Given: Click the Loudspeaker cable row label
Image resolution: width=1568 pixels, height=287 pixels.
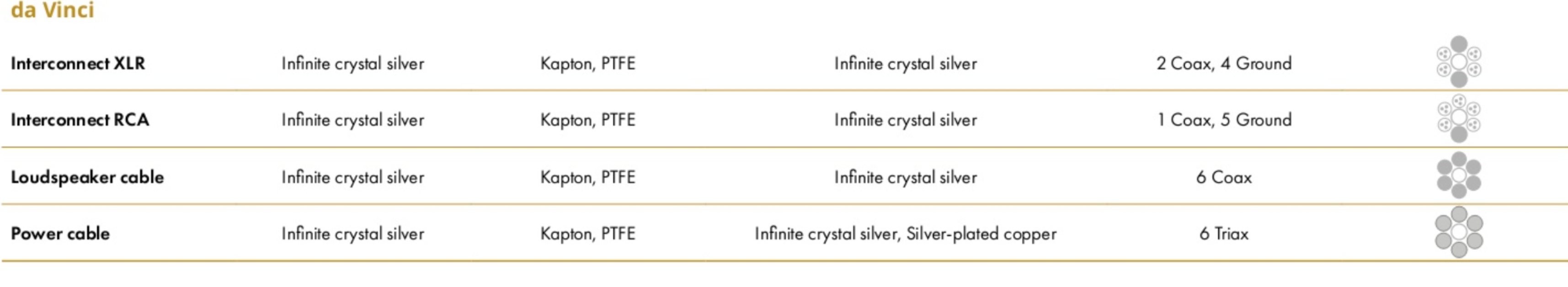Looking at the screenshot, I should point(88,177).
